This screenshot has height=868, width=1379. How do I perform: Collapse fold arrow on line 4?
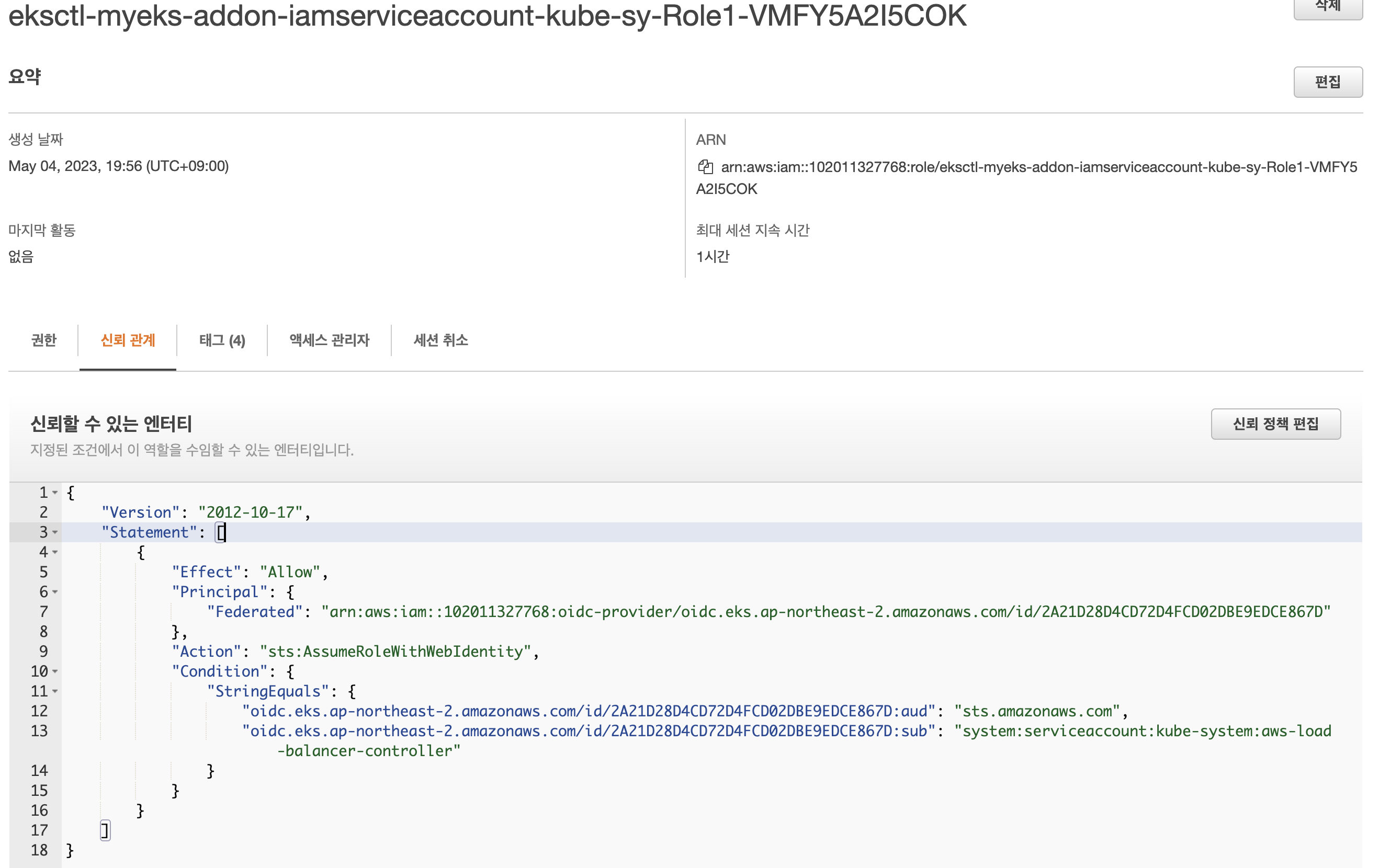(x=55, y=552)
